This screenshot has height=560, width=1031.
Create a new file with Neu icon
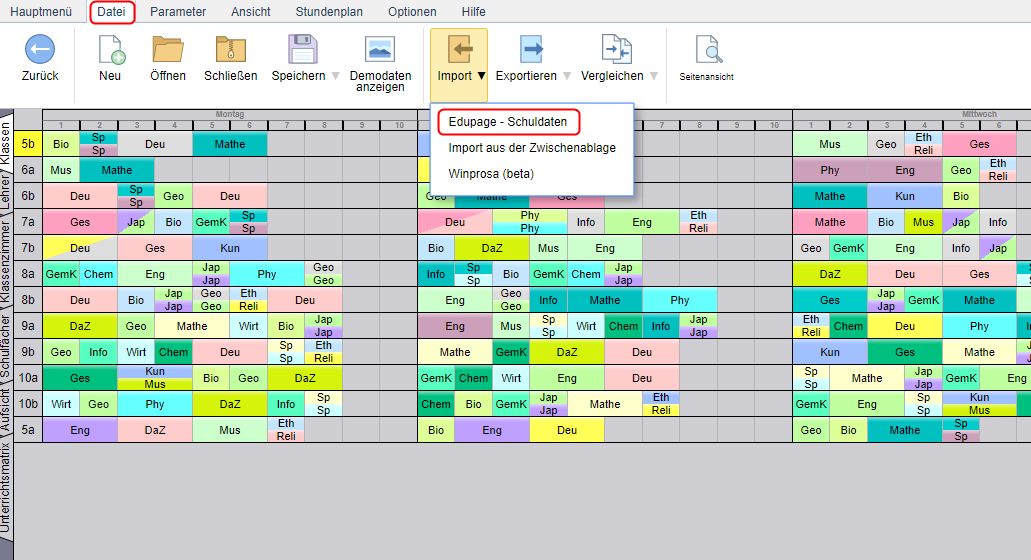pyautogui.click(x=110, y=49)
